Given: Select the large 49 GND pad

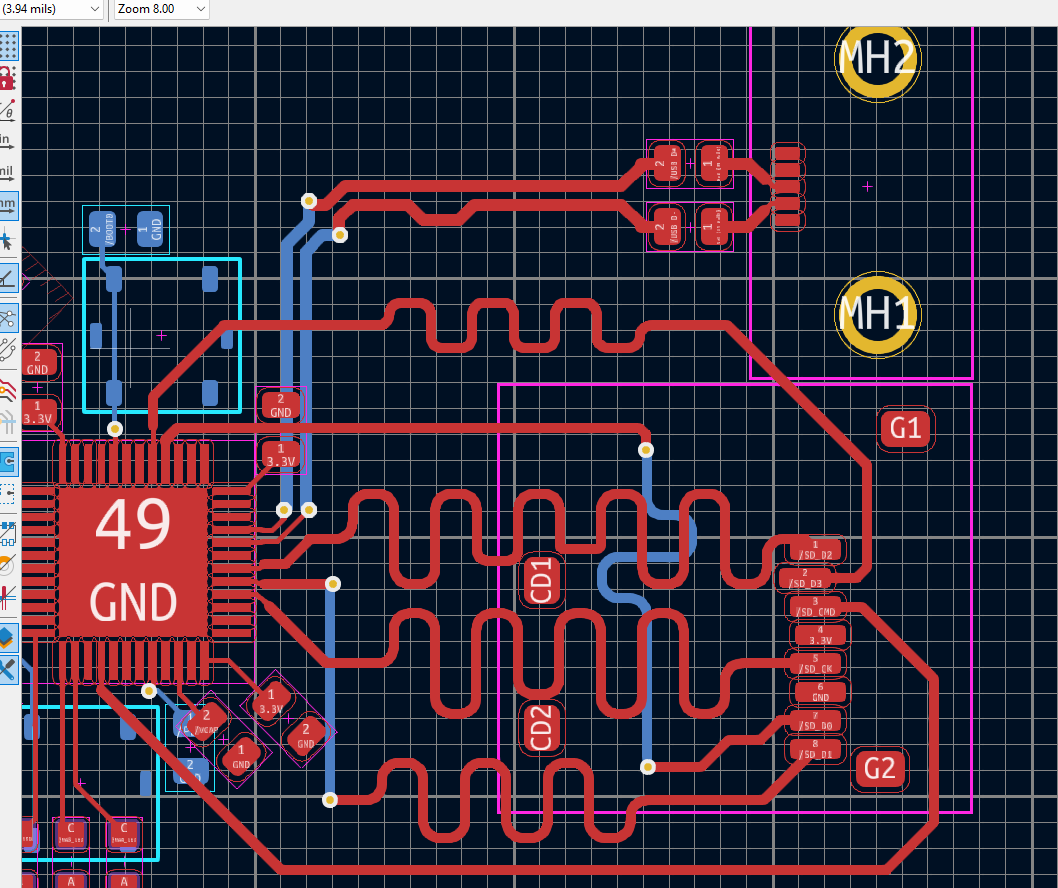Looking at the screenshot, I should pyautogui.click(x=133, y=560).
